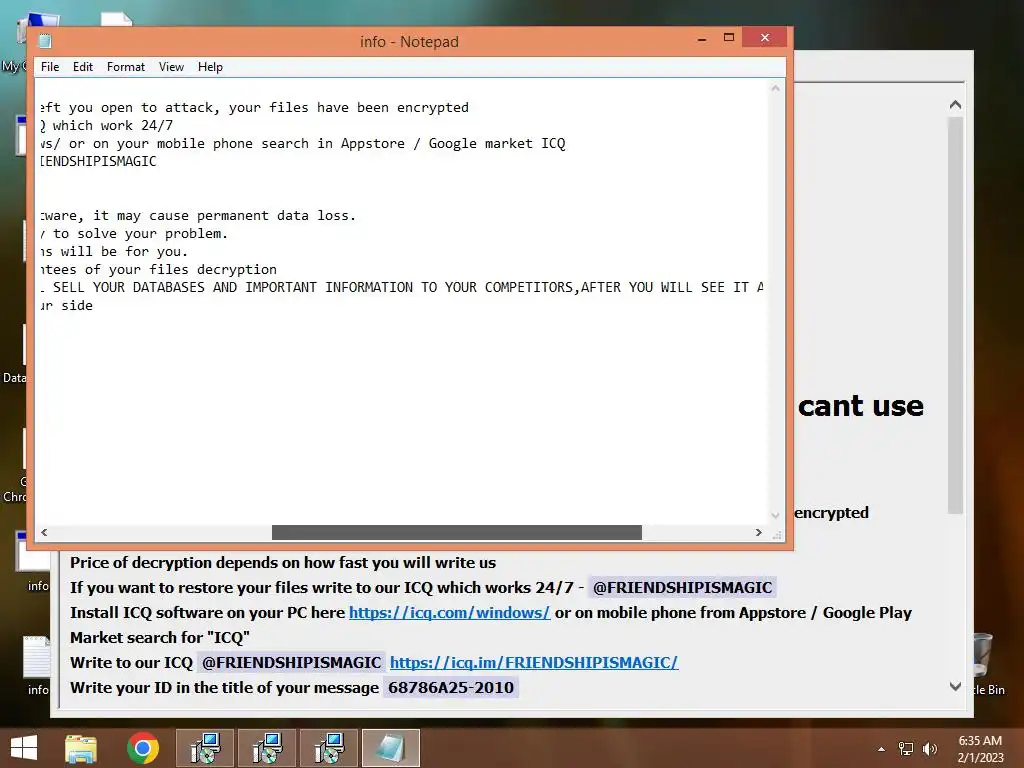Click 'files have been encrypted' line in Notepad
Image resolution: width=1024 pixels, height=768 pixels.
[254, 107]
